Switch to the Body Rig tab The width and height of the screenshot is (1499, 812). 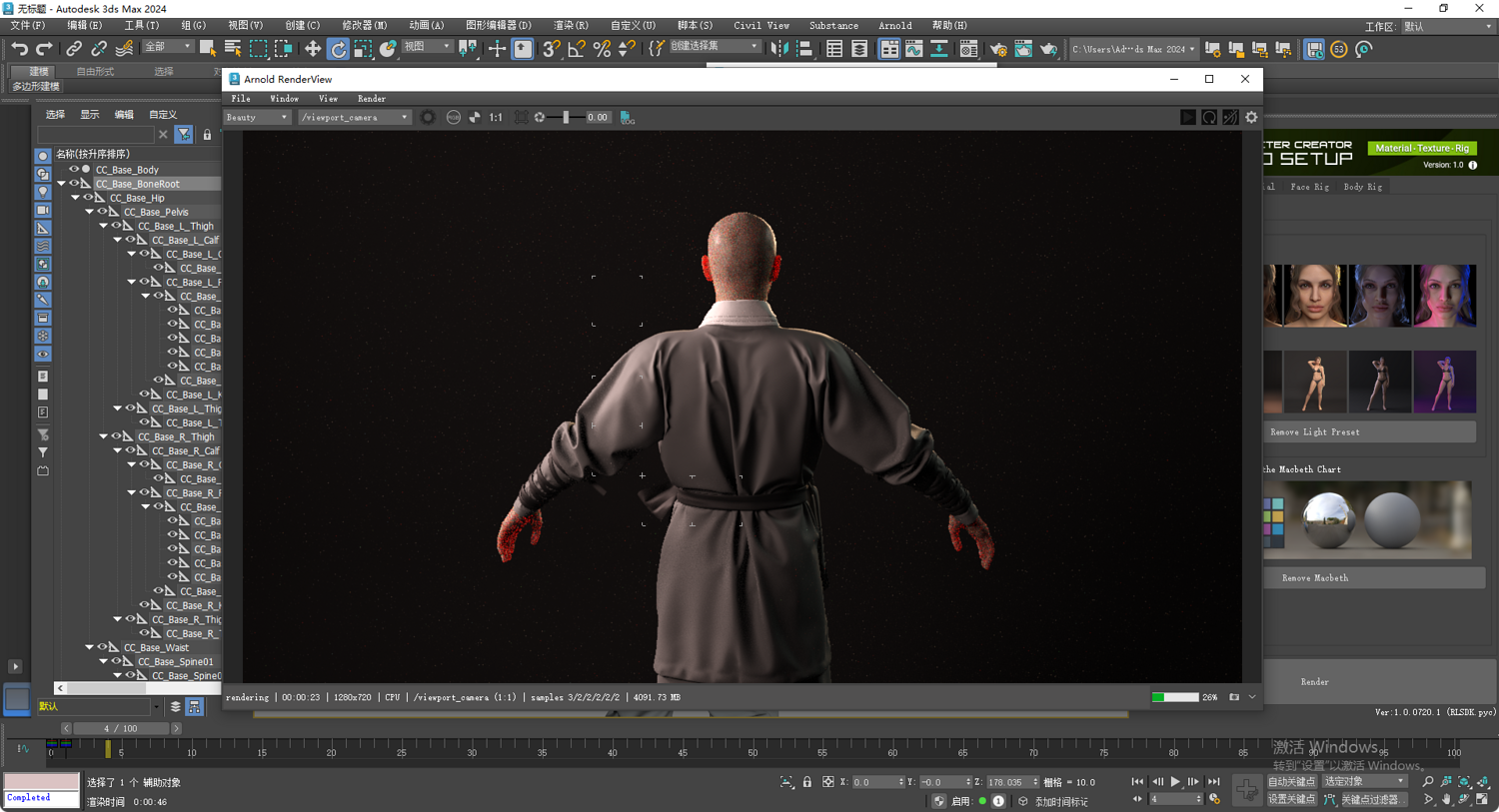coord(1363,187)
